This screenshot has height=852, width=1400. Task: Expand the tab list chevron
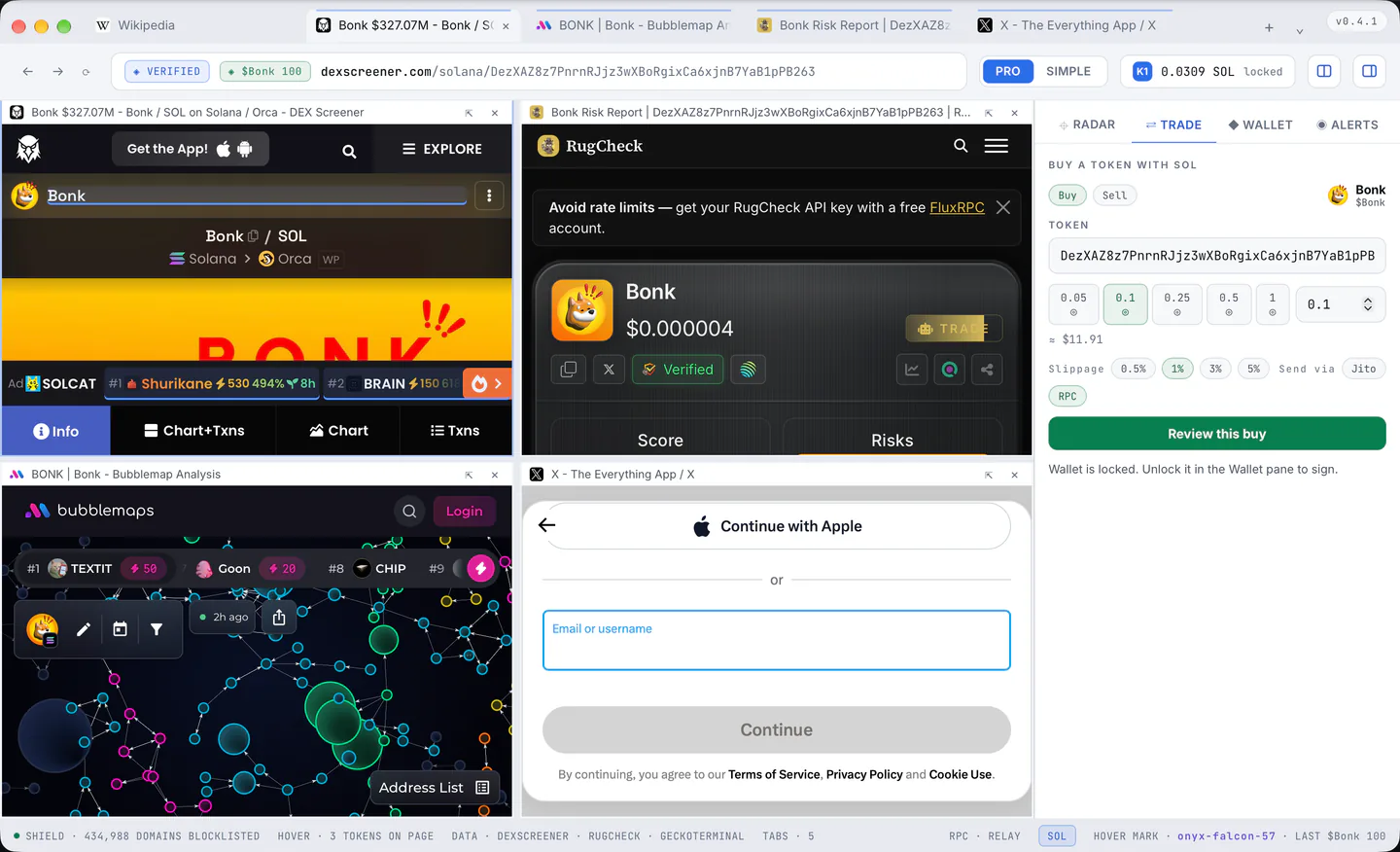click(1300, 31)
